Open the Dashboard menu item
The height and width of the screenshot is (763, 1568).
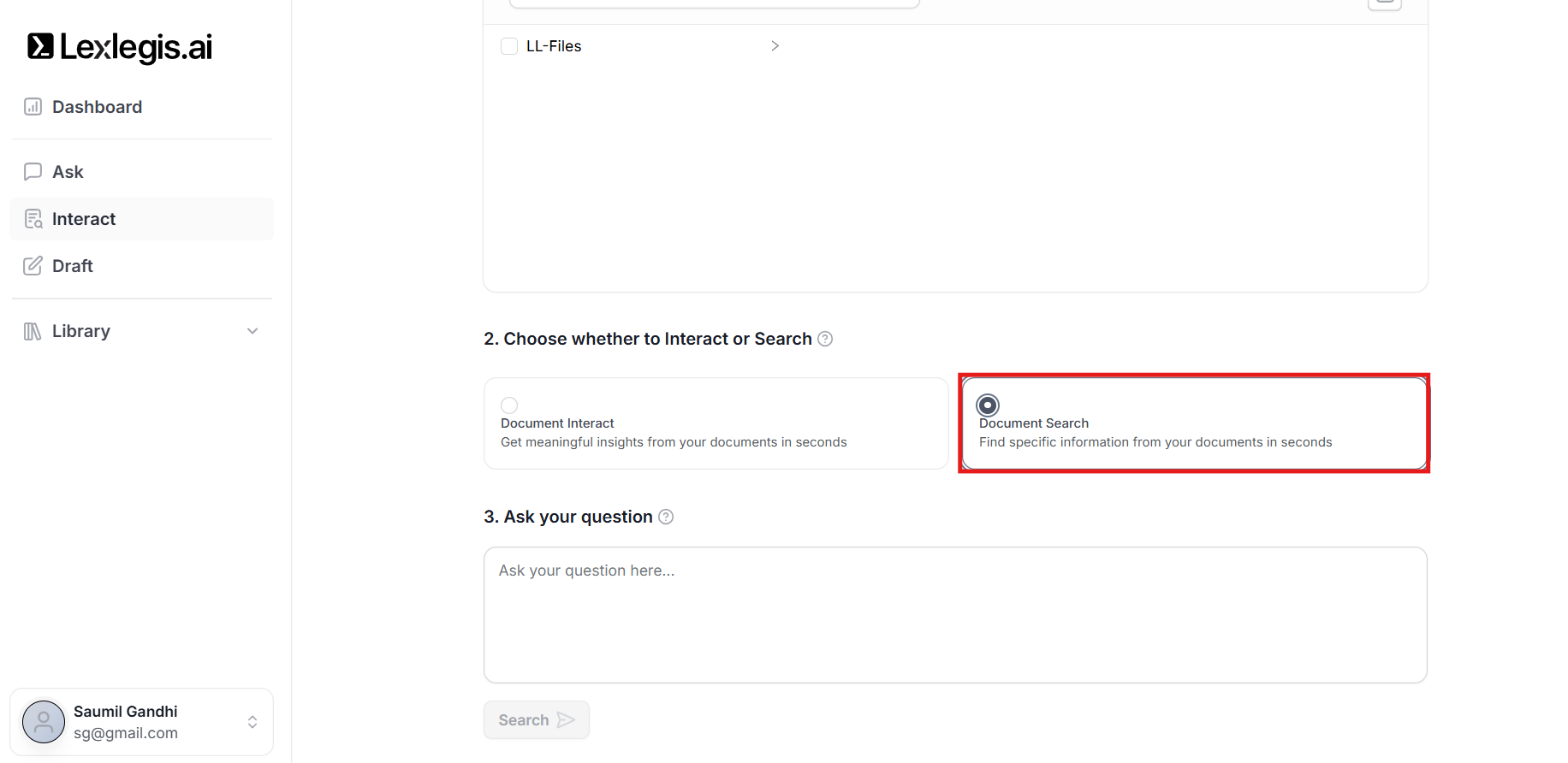pyautogui.click(x=97, y=107)
